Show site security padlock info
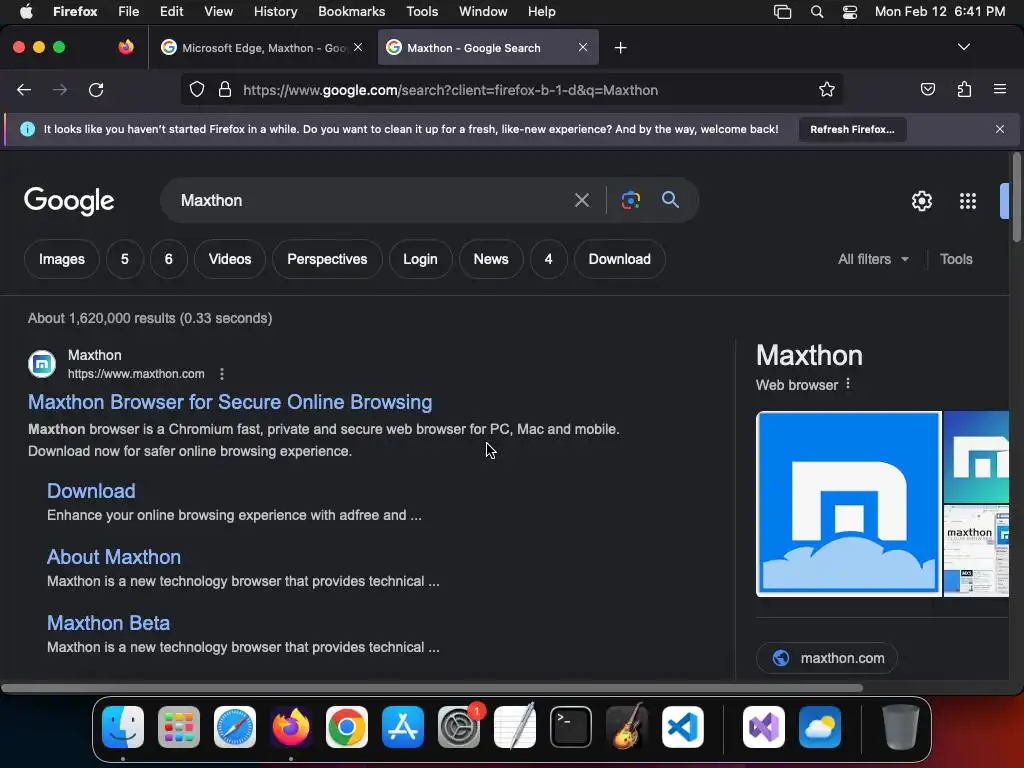Screen dimensions: 1024x768 (x=225, y=89)
